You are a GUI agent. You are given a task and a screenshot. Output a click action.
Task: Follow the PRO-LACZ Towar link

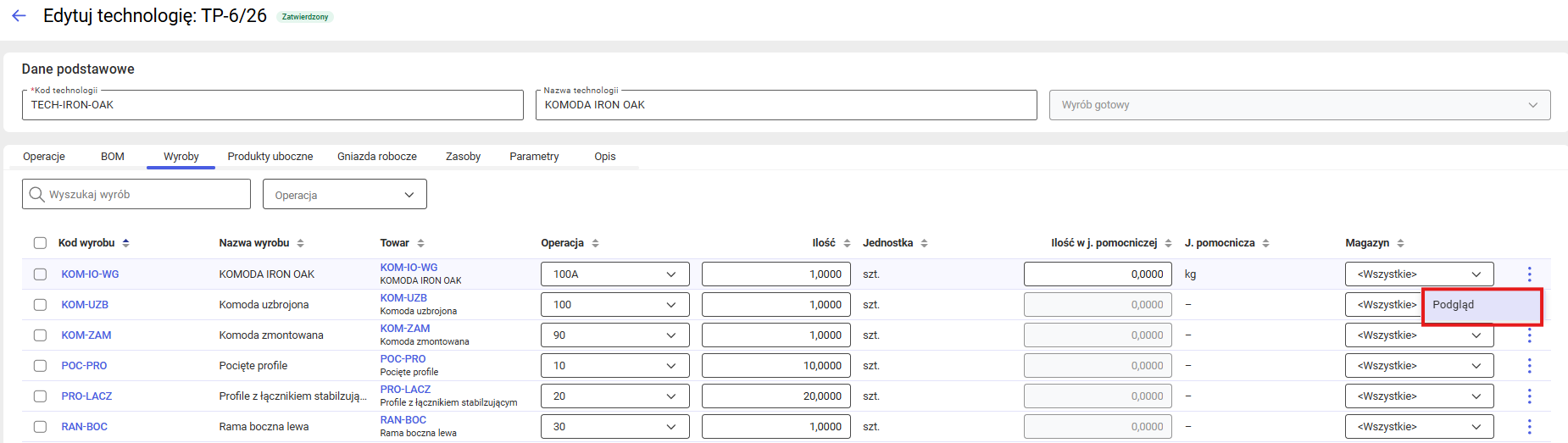pyautogui.click(x=405, y=390)
